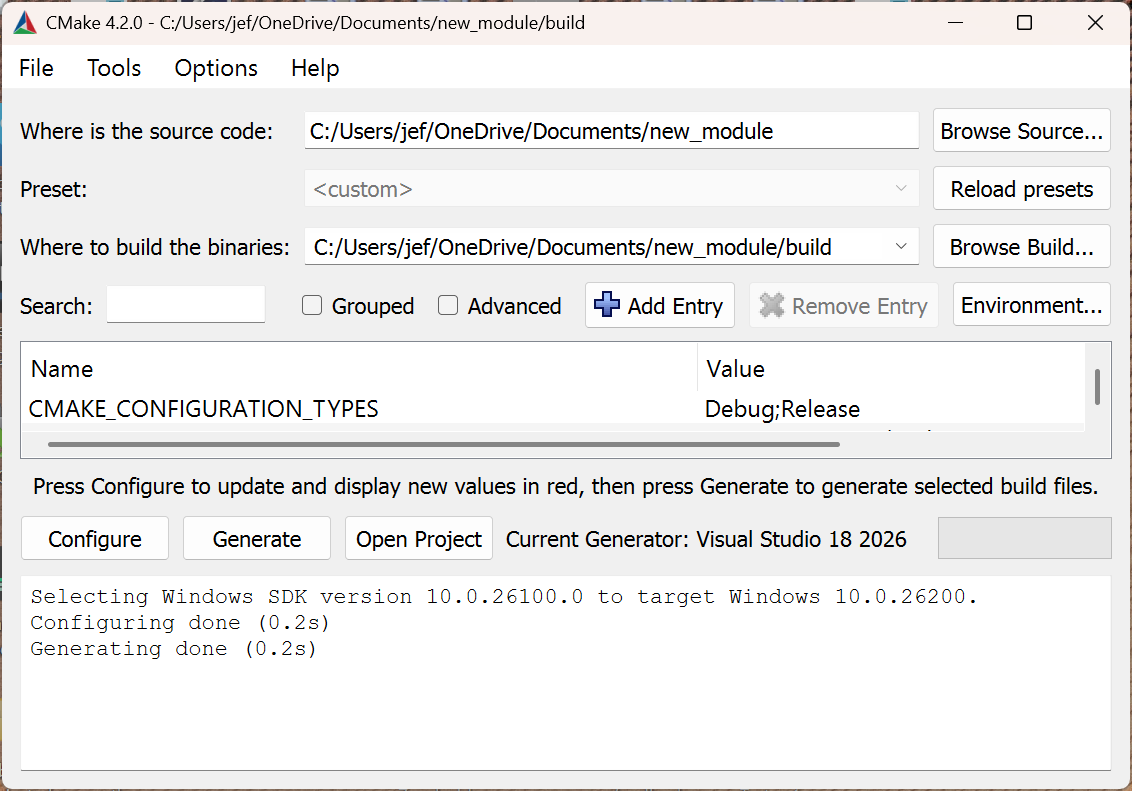The width and height of the screenshot is (1132, 791).
Task: Open the File menu
Action: pos(36,68)
